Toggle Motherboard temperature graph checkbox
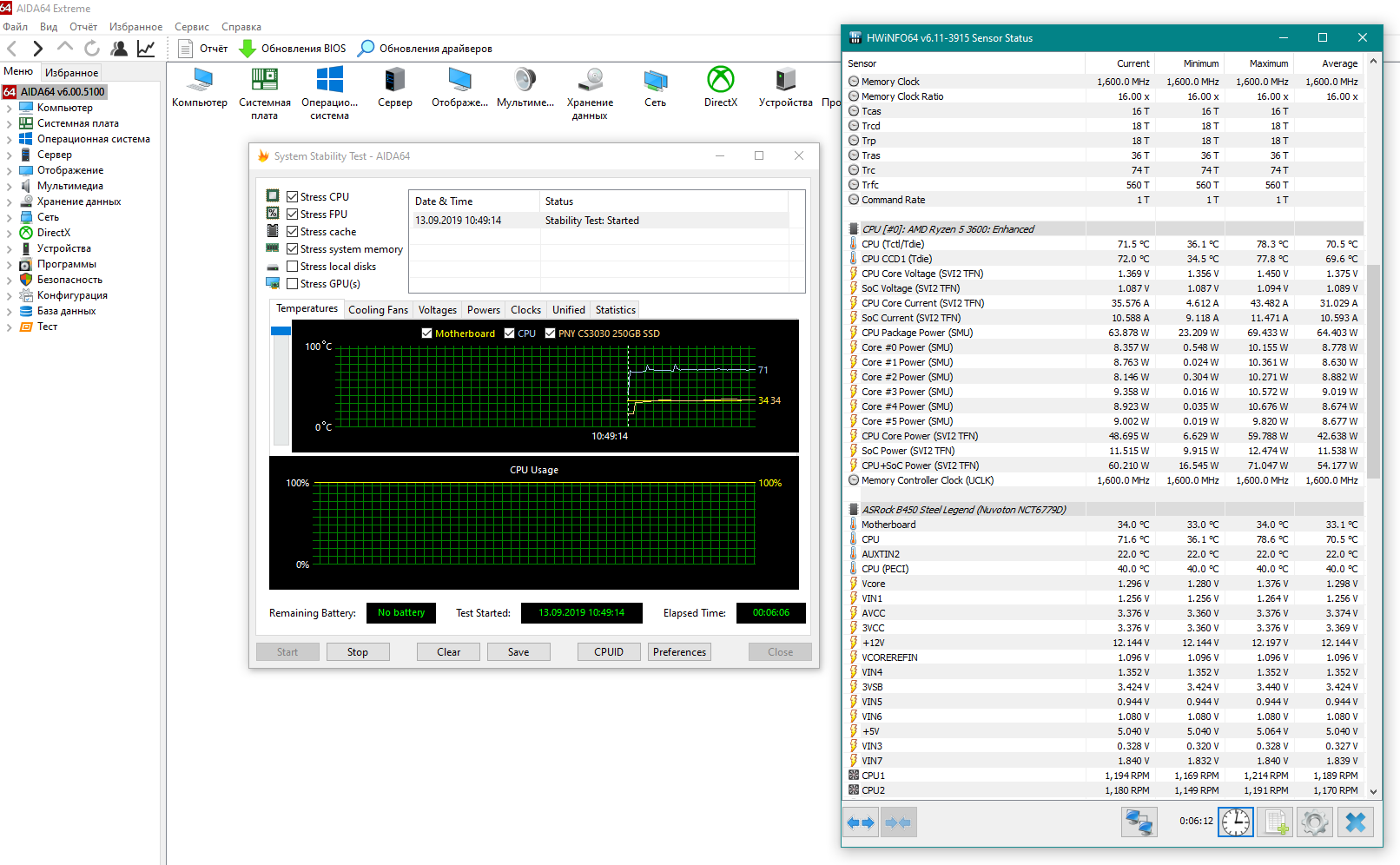The image size is (1400, 865). click(x=426, y=333)
